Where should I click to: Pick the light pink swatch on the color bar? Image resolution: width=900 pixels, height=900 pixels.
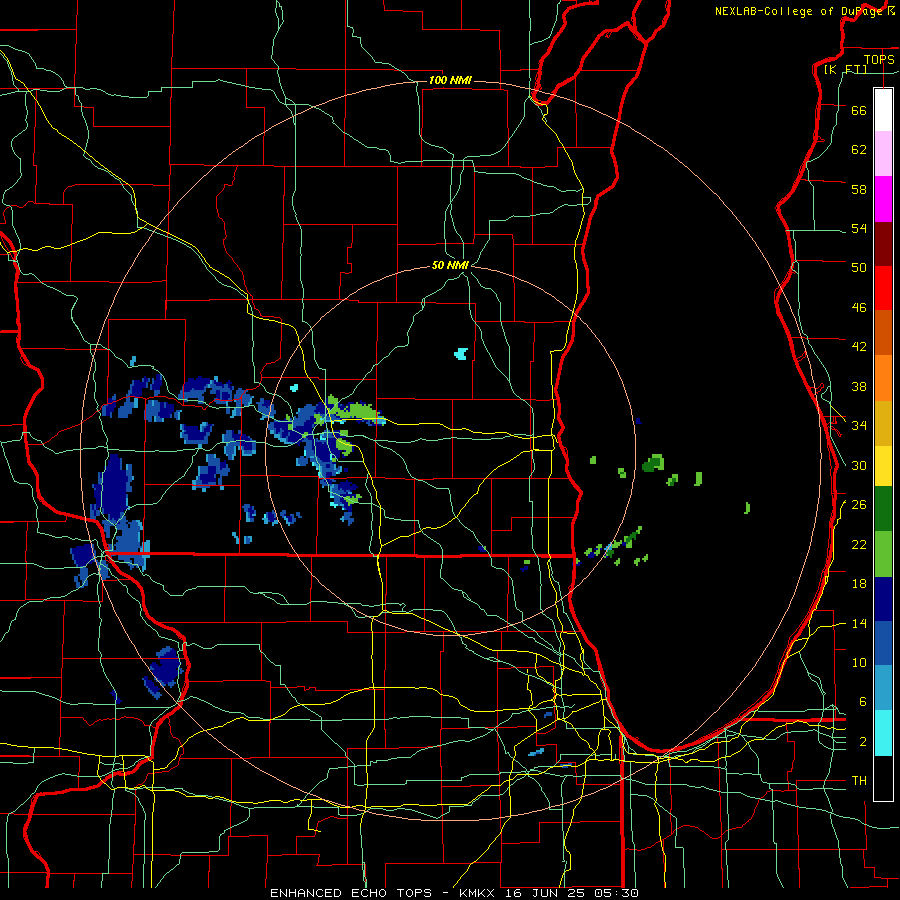[883, 154]
